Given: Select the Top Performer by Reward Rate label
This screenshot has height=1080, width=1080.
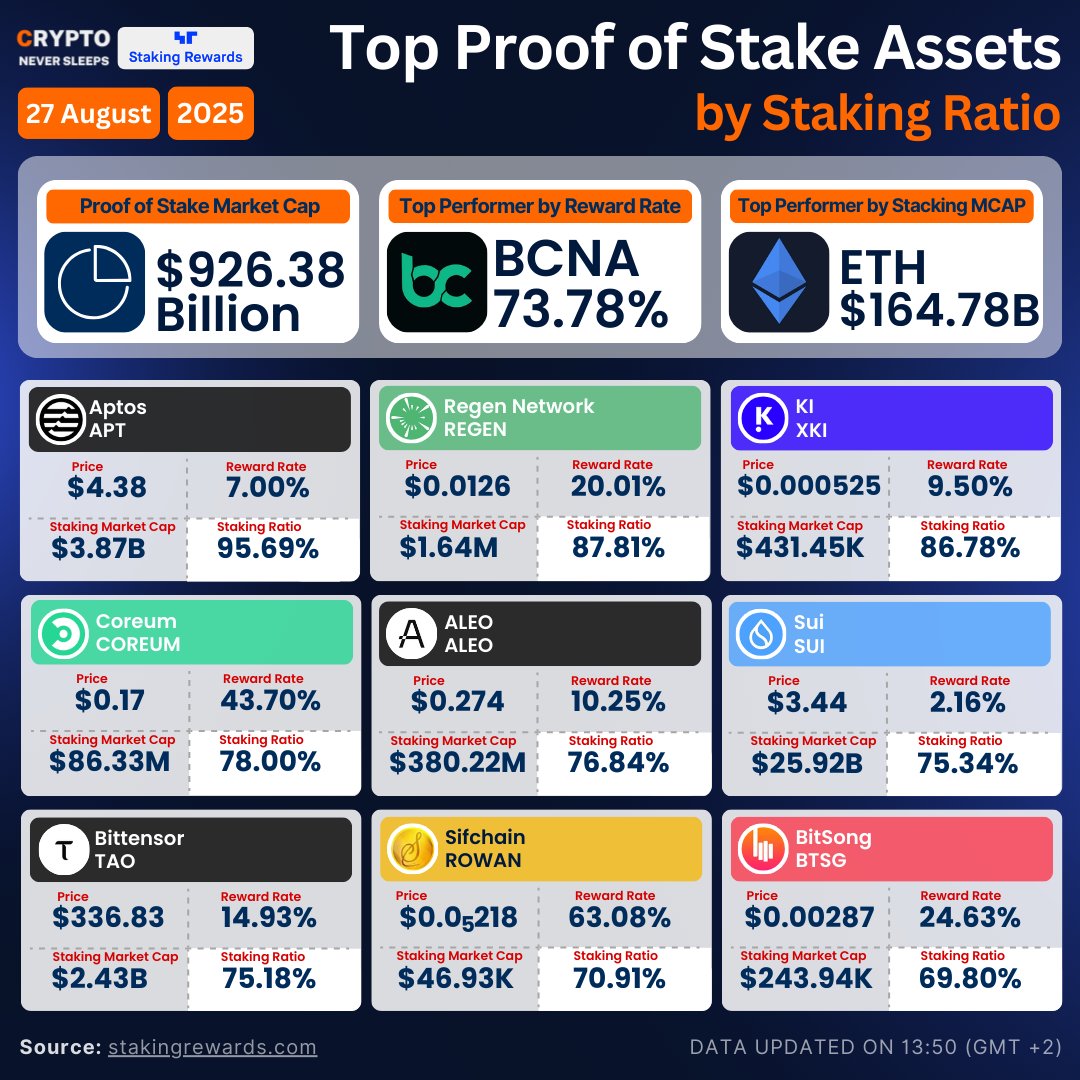Looking at the screenshot, I should [x=540, y=207].
